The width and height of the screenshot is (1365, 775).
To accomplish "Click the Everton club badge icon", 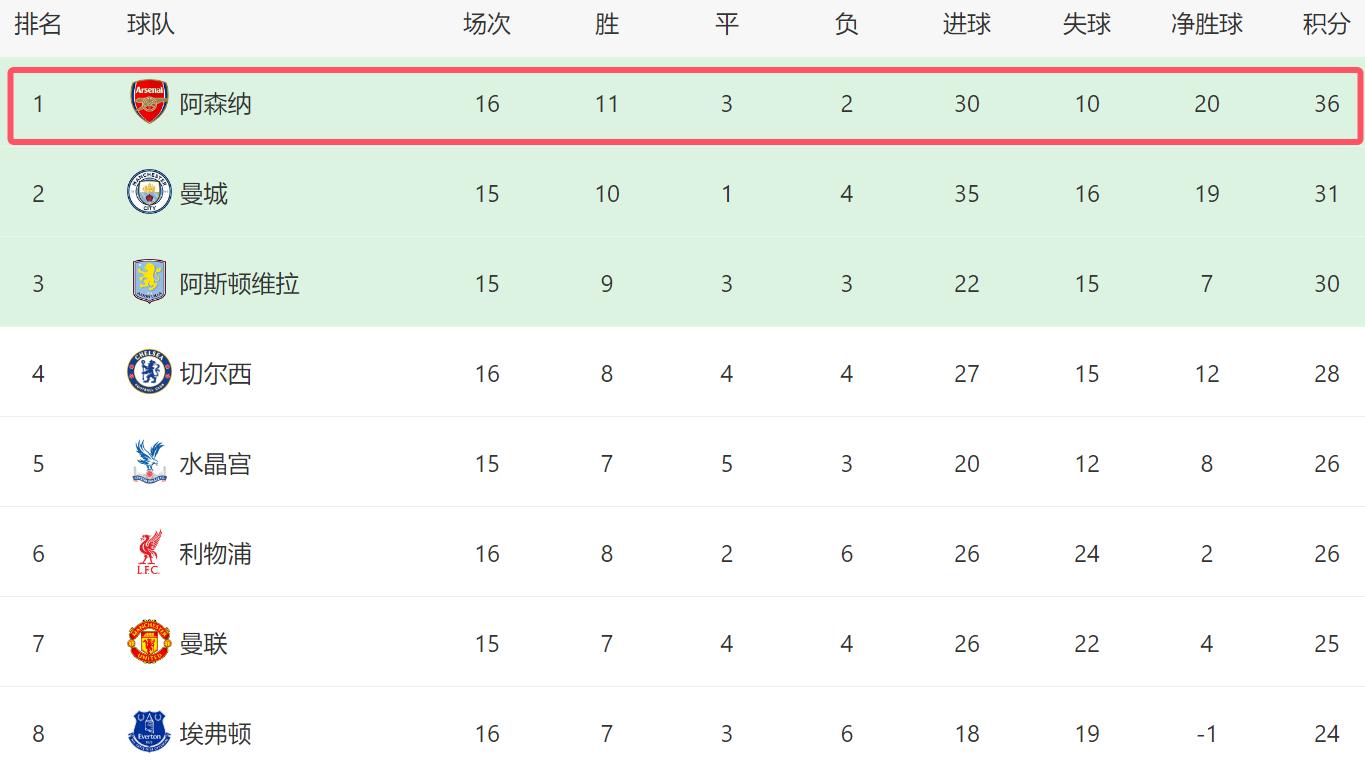I will (x=150, y=732).
